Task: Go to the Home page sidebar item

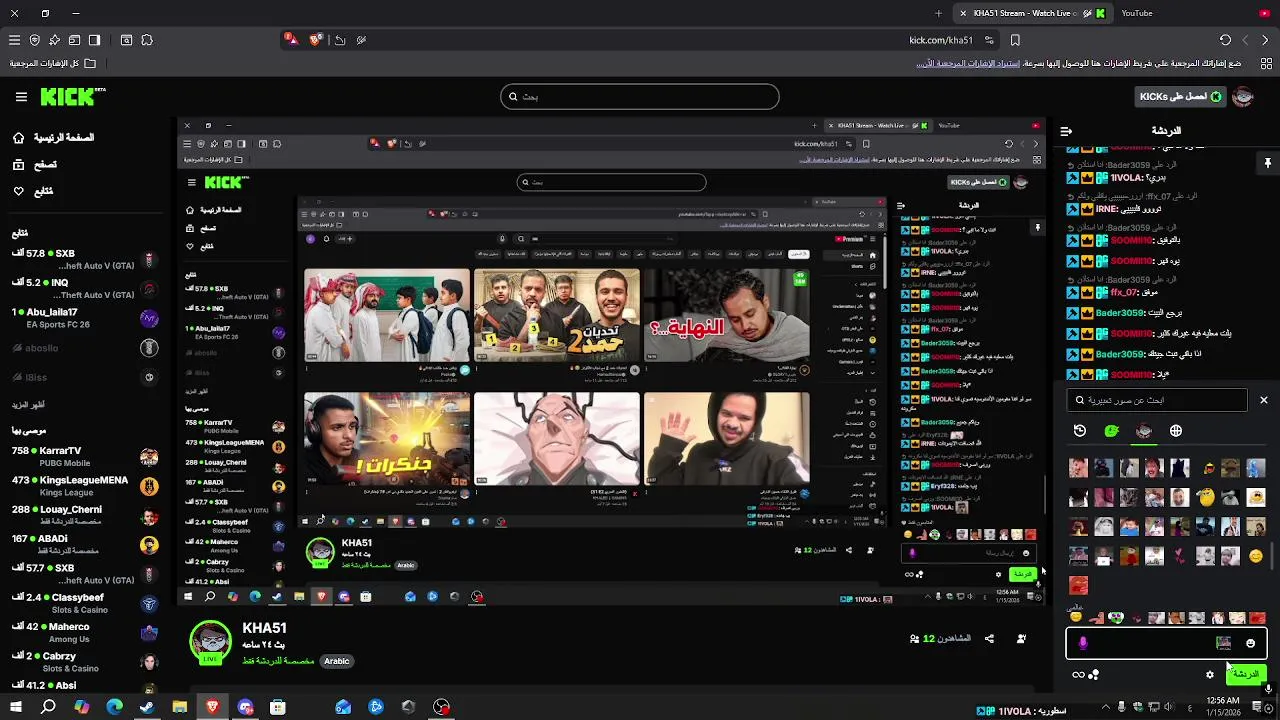Action: pos(55,137)
